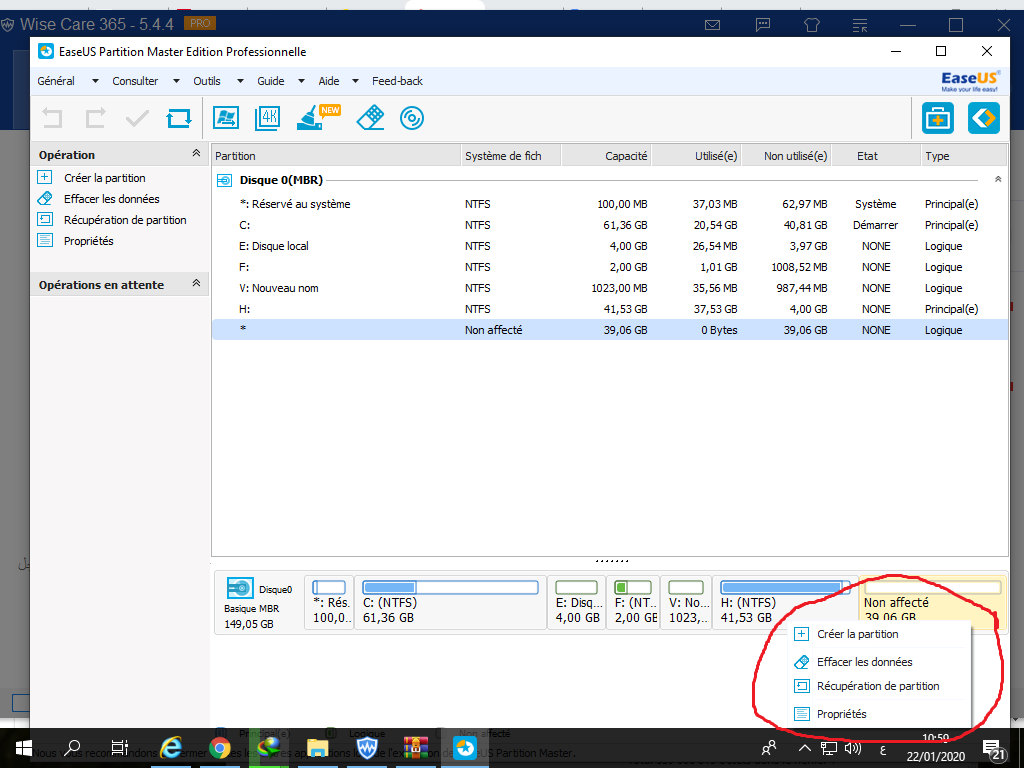Screen dimensions: 1024x768
Task: Select the '*: Réservé au système' partition row
Action: pos(609,204)
